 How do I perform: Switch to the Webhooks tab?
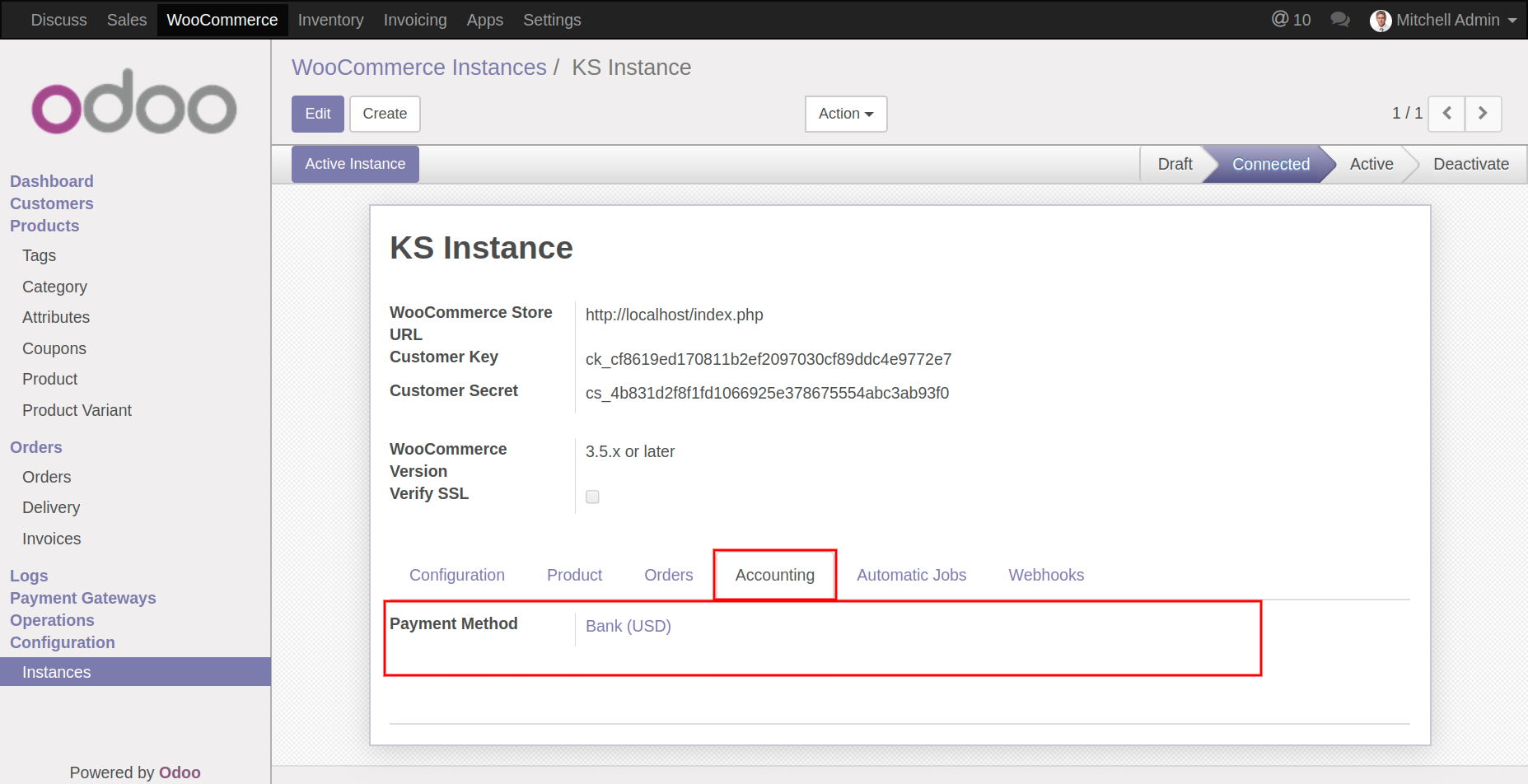point(1046,575)
